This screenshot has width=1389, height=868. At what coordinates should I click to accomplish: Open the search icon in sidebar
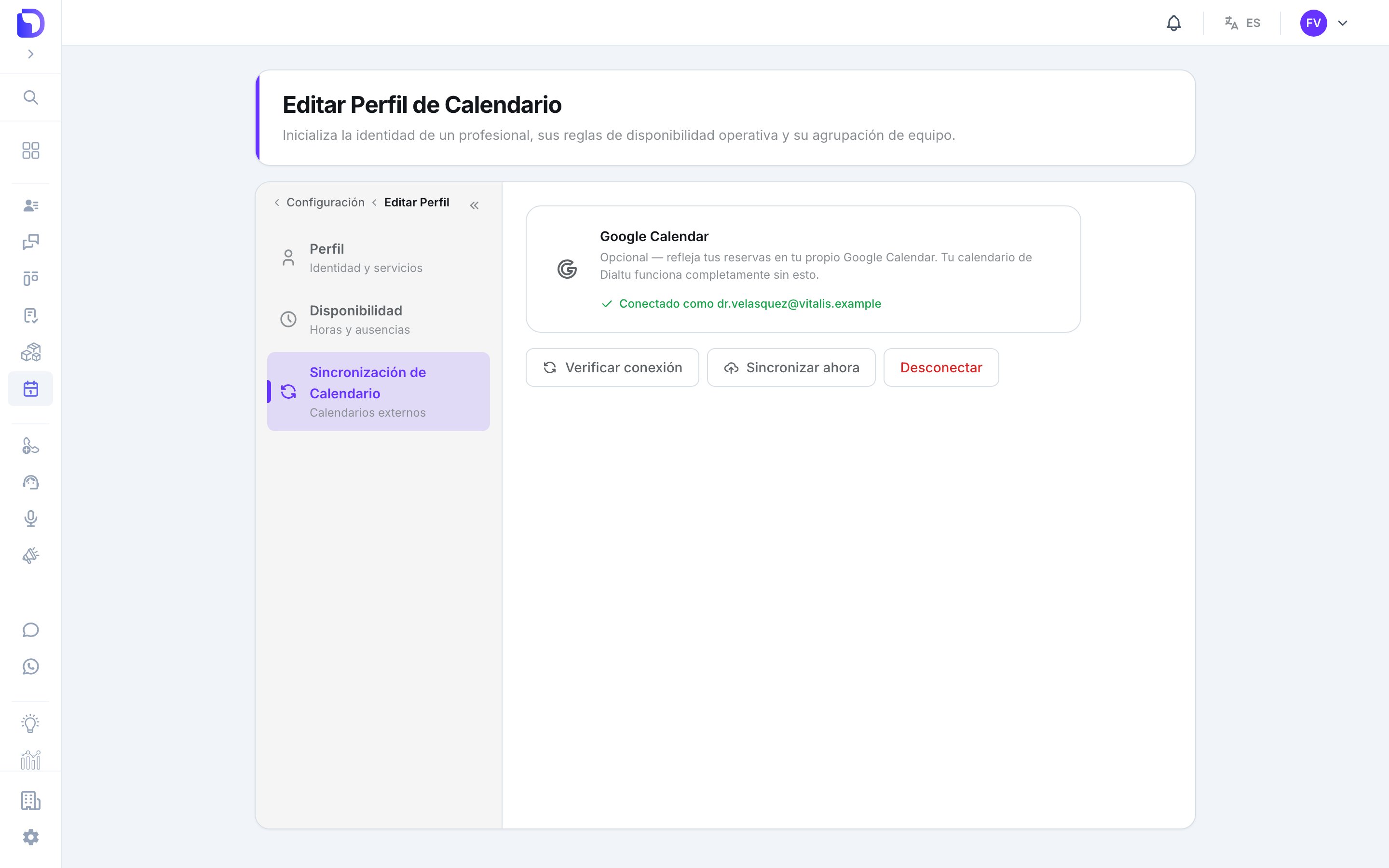(30, 97)
